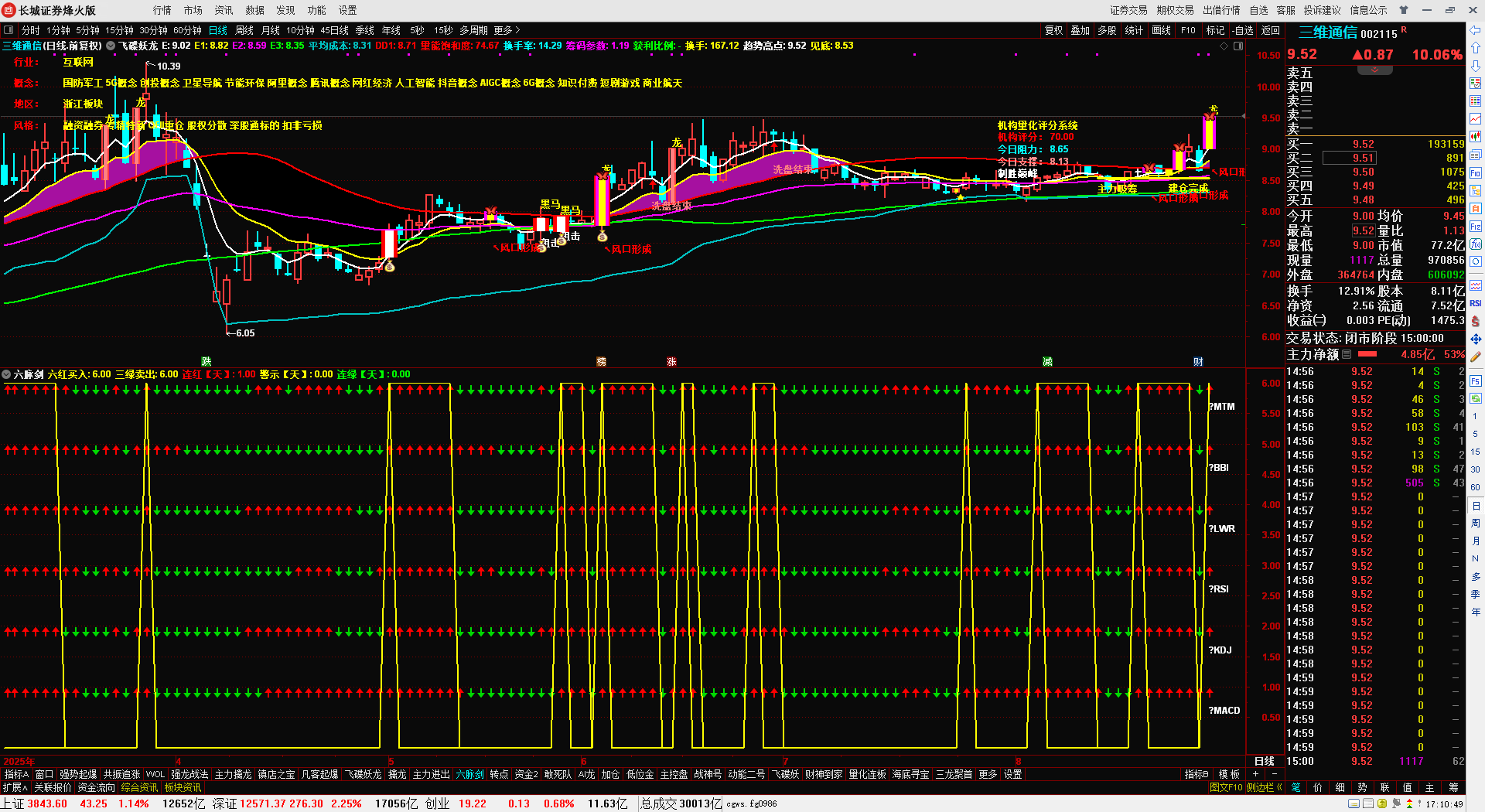The image size is (1485, 812).
Task: Switch to the 60分钟 period tab
Action: pos(187,30)
